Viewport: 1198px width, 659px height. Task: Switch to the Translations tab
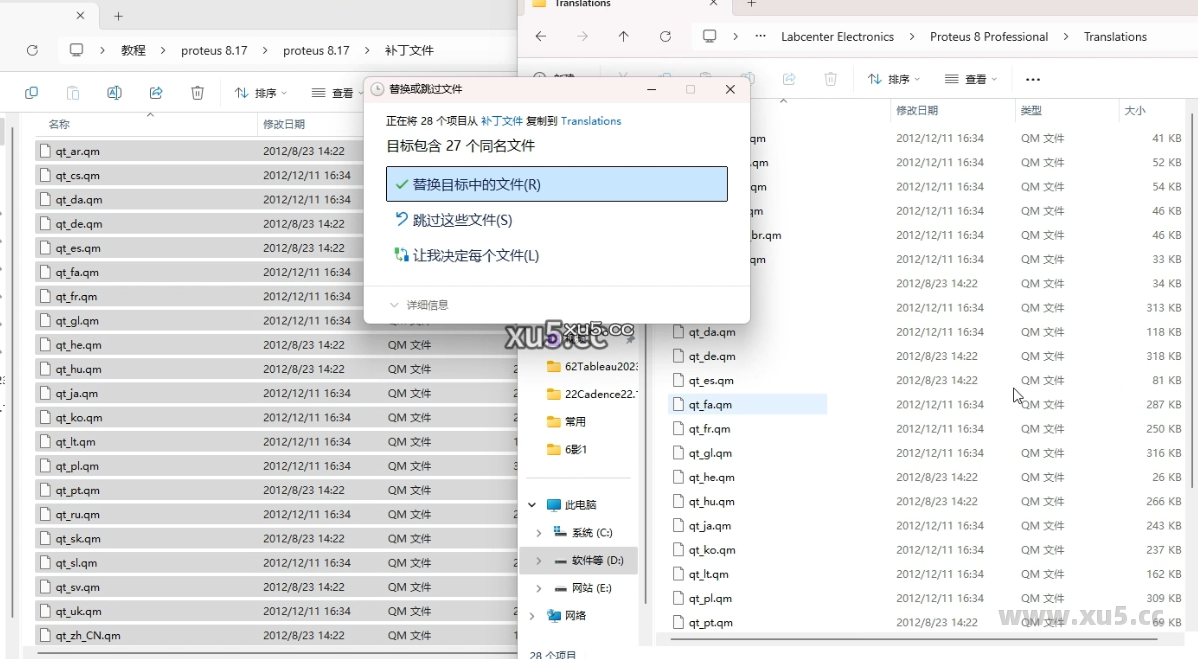click(x=586, y=5)
